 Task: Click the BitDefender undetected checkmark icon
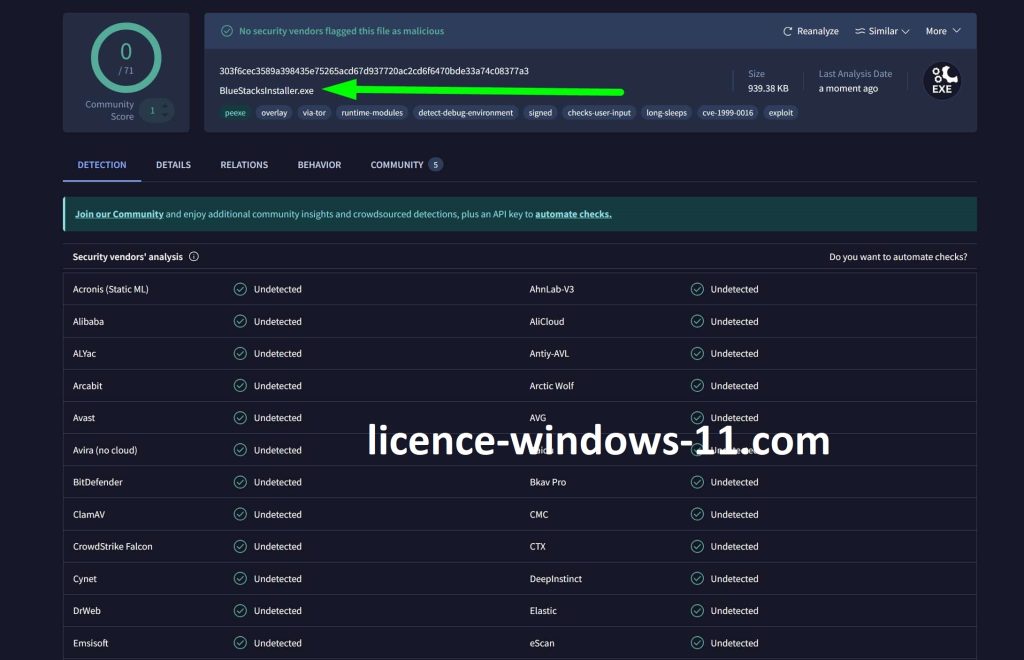(240, 482)
